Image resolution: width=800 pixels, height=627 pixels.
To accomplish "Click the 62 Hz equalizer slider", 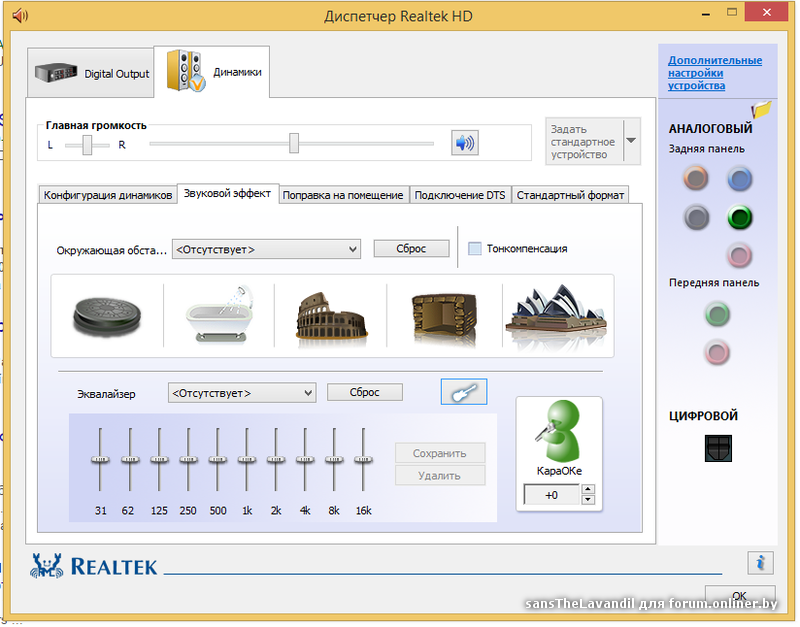I will (130, 462).
